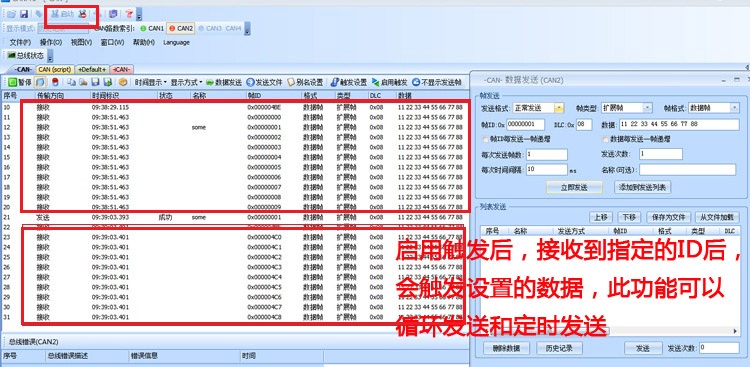Click the 保存为文件 button
This screenshot has width=750, height=367.
668,217
